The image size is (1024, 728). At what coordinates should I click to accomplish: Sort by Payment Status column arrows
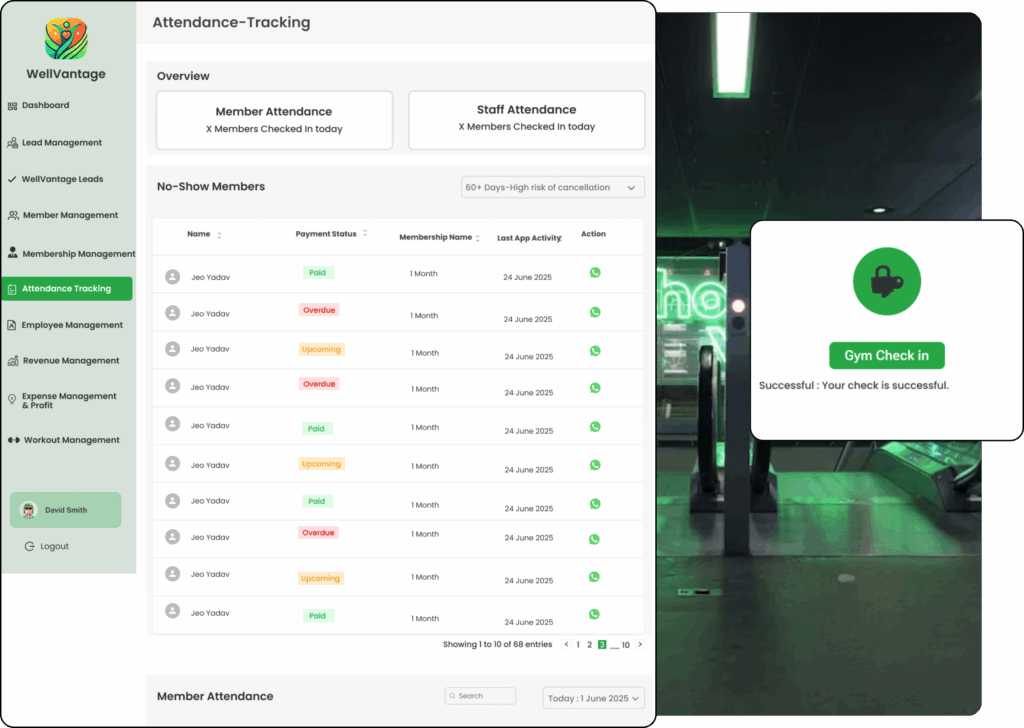coord(365,234)
